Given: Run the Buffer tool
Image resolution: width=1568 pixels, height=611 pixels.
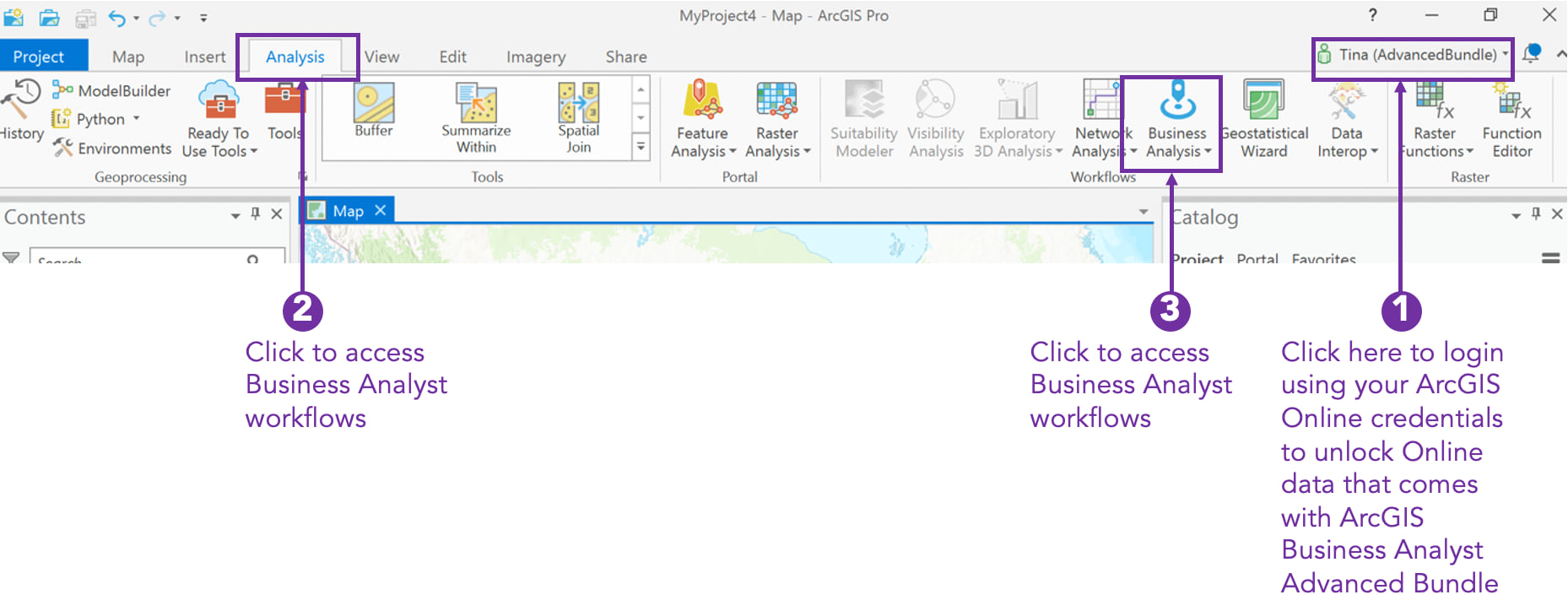Looking at the screenshot, I should [x=374, y=111].
